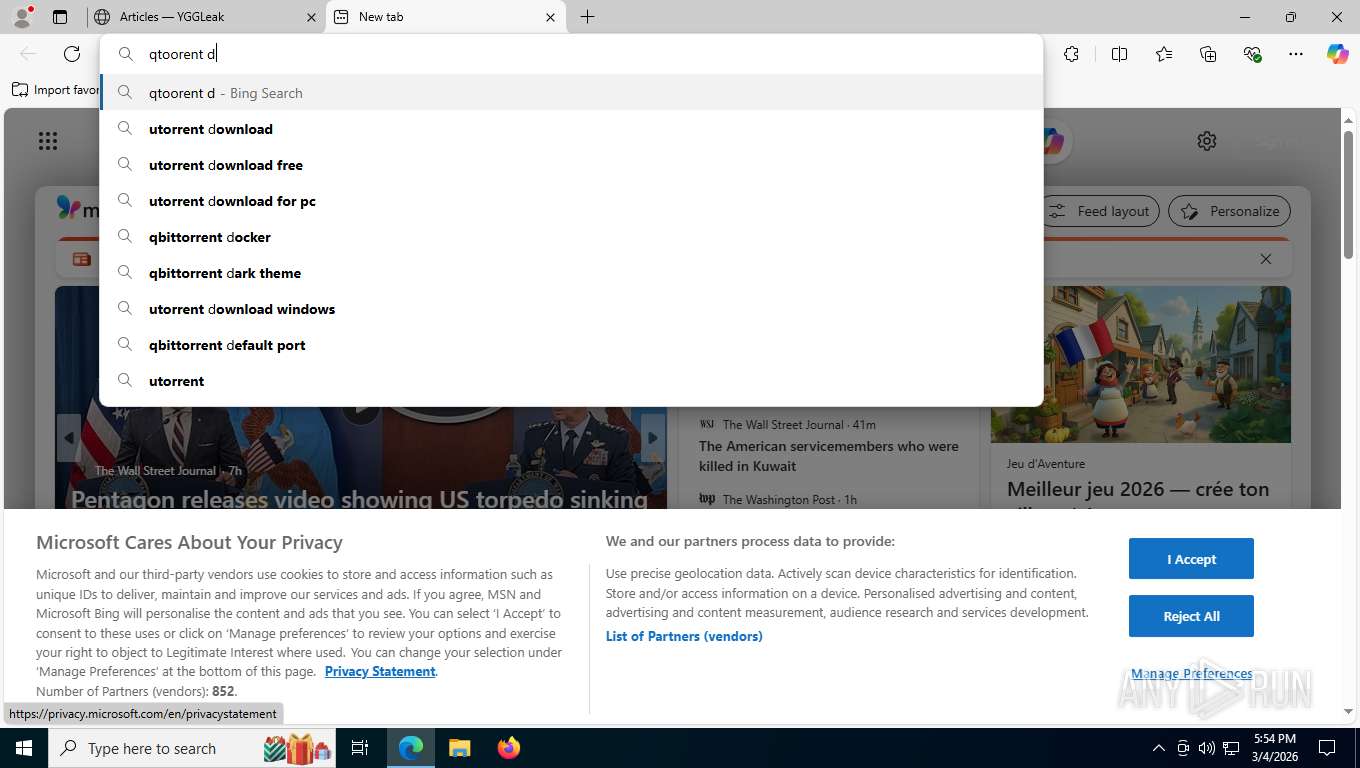Open the new tab page apps grid

[x=48, y=141]
